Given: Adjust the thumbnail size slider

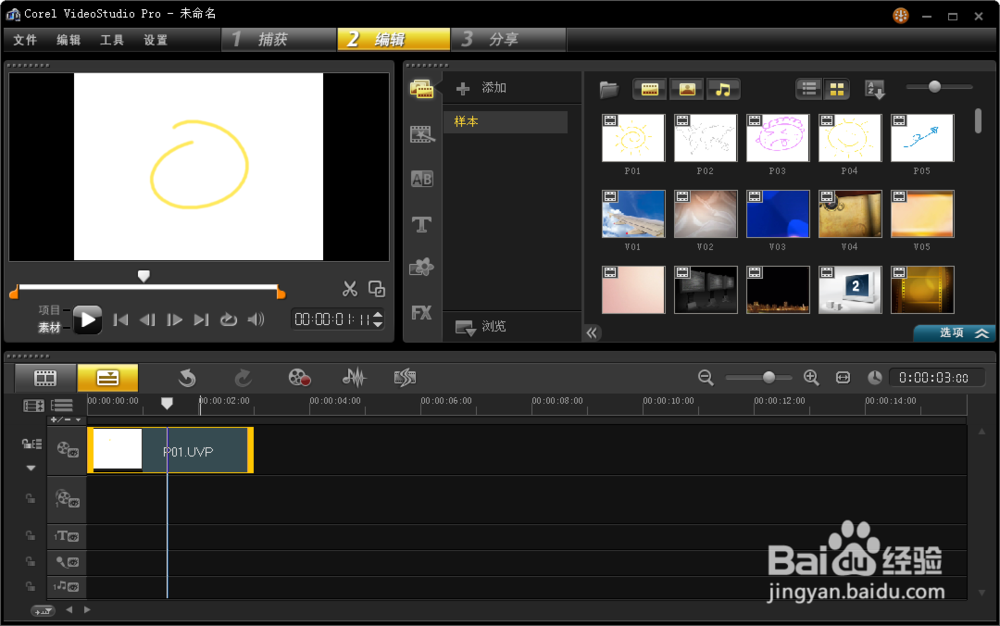Looking at the screenshot, I should click(x=934, y=86).
